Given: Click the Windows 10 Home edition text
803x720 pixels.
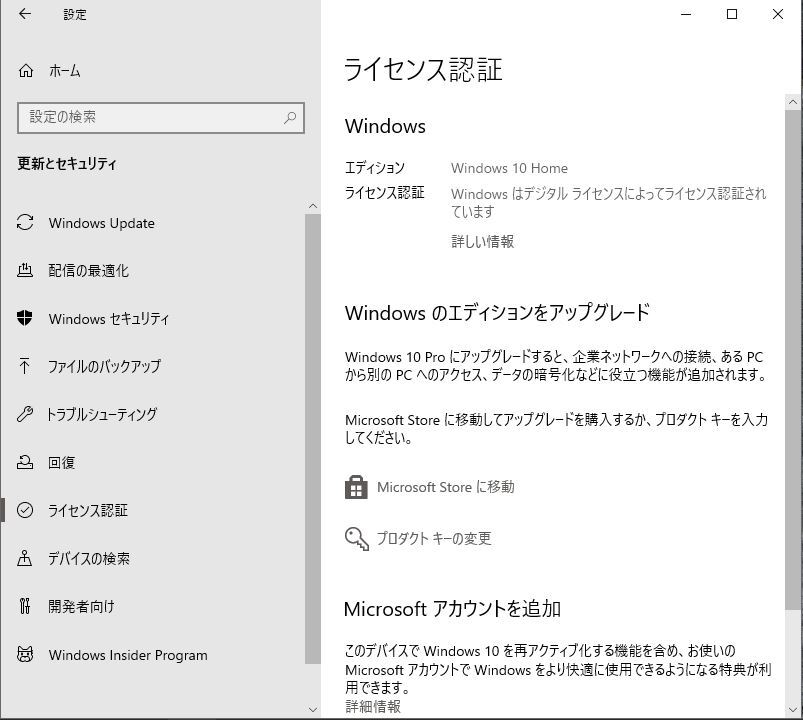Looking at the screenshot, I should 509,168.
